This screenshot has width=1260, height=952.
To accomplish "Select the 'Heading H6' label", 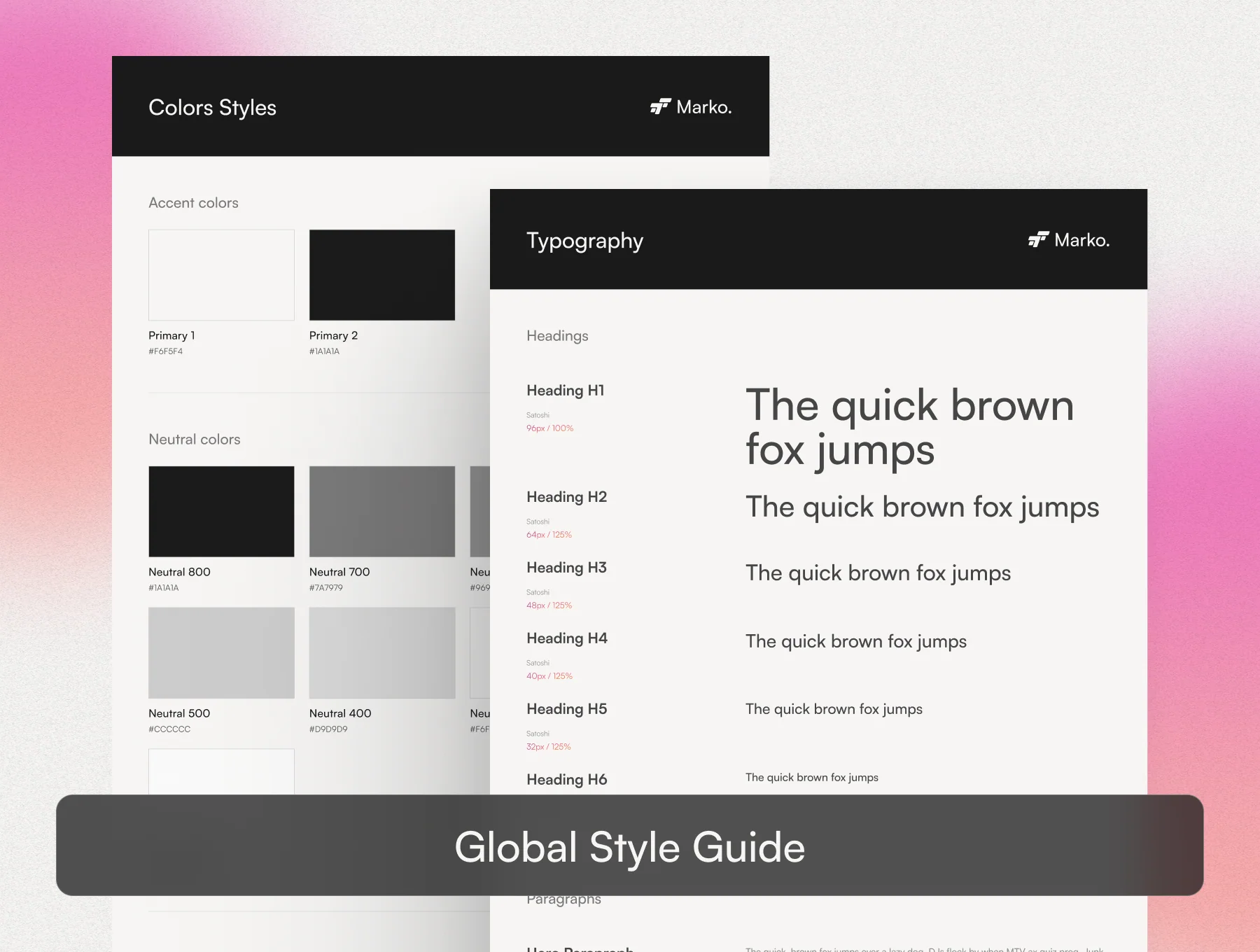I will click(x=566, y=780).
